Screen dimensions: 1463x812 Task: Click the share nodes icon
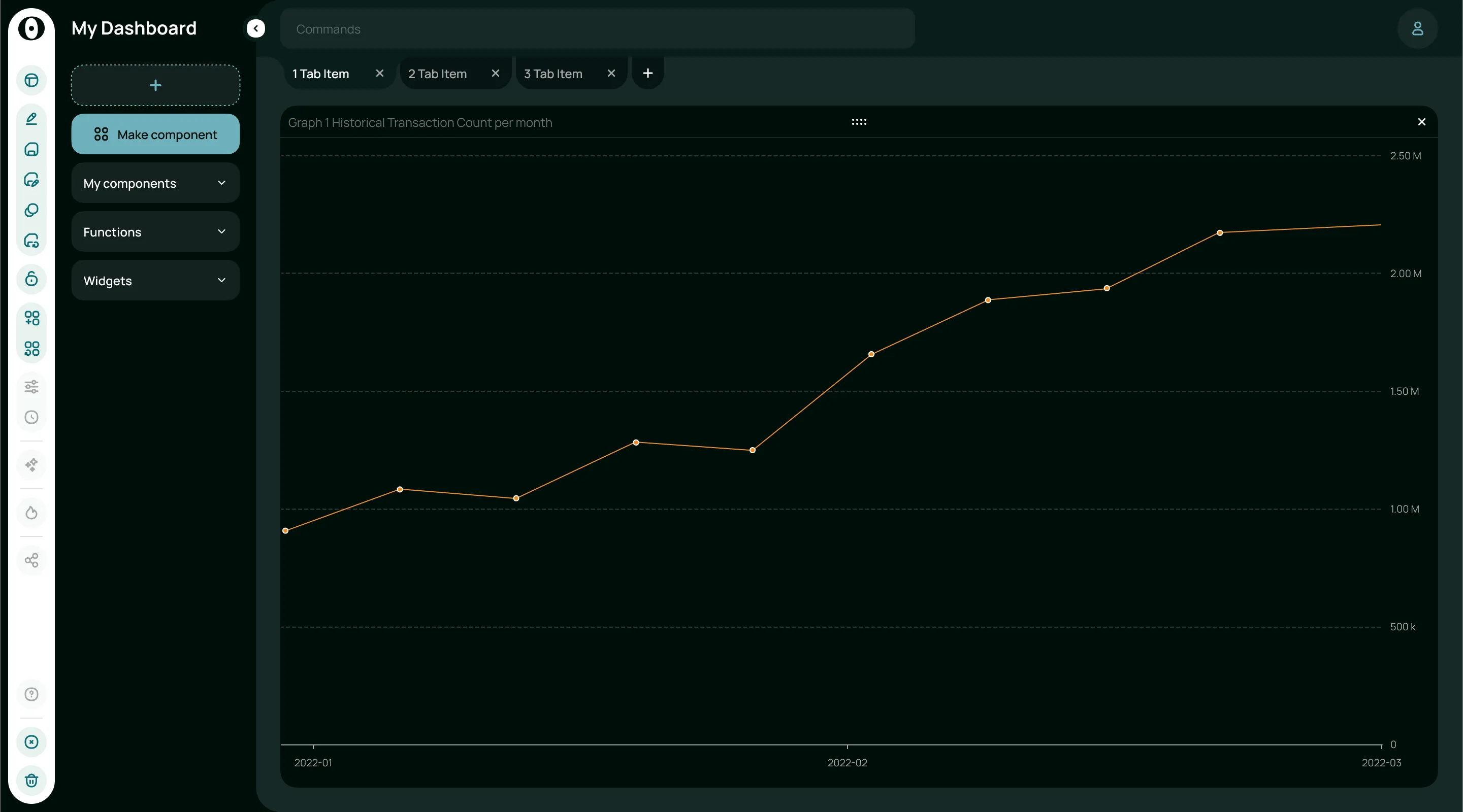click(32, 561)
